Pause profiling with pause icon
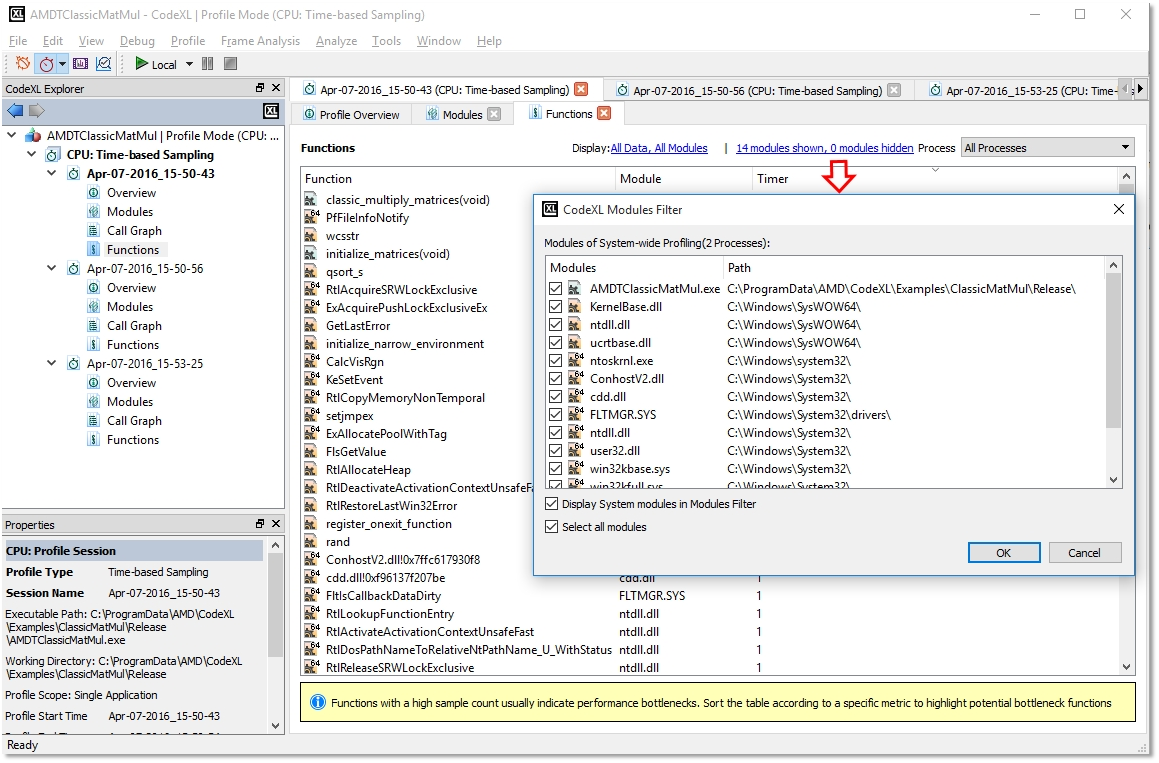Viewport: 1159px width, 763px height. (x=208, y=64)
